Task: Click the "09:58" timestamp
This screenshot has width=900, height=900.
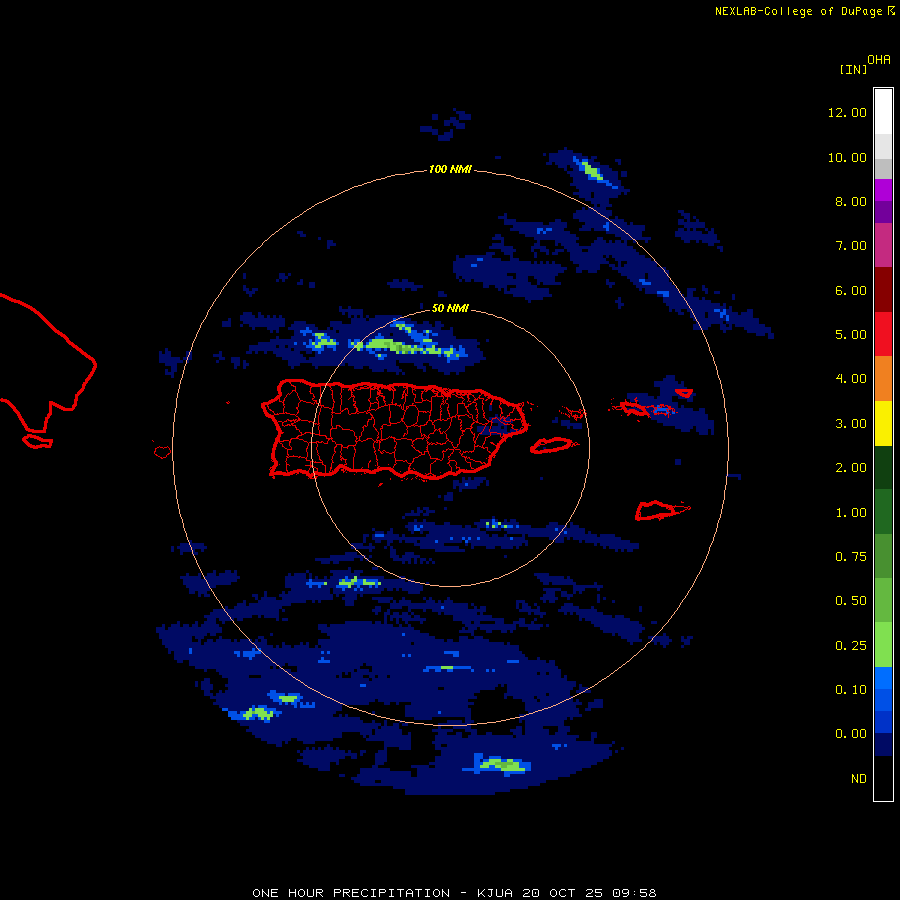Action: [634, 893]
